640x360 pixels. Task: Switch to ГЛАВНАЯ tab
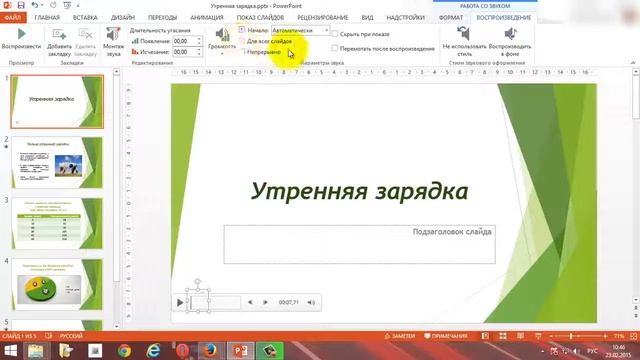pos(47,18)
